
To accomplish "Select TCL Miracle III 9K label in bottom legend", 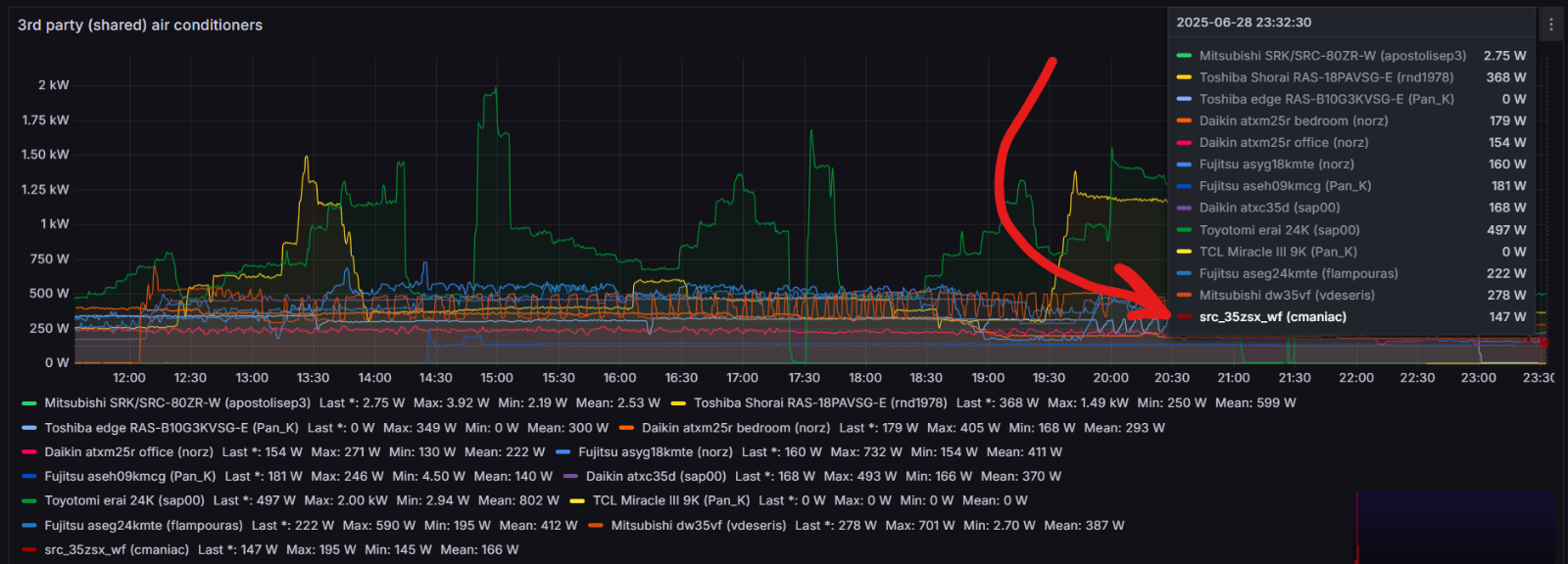I will pyautogui.click(x=671, y=500).
